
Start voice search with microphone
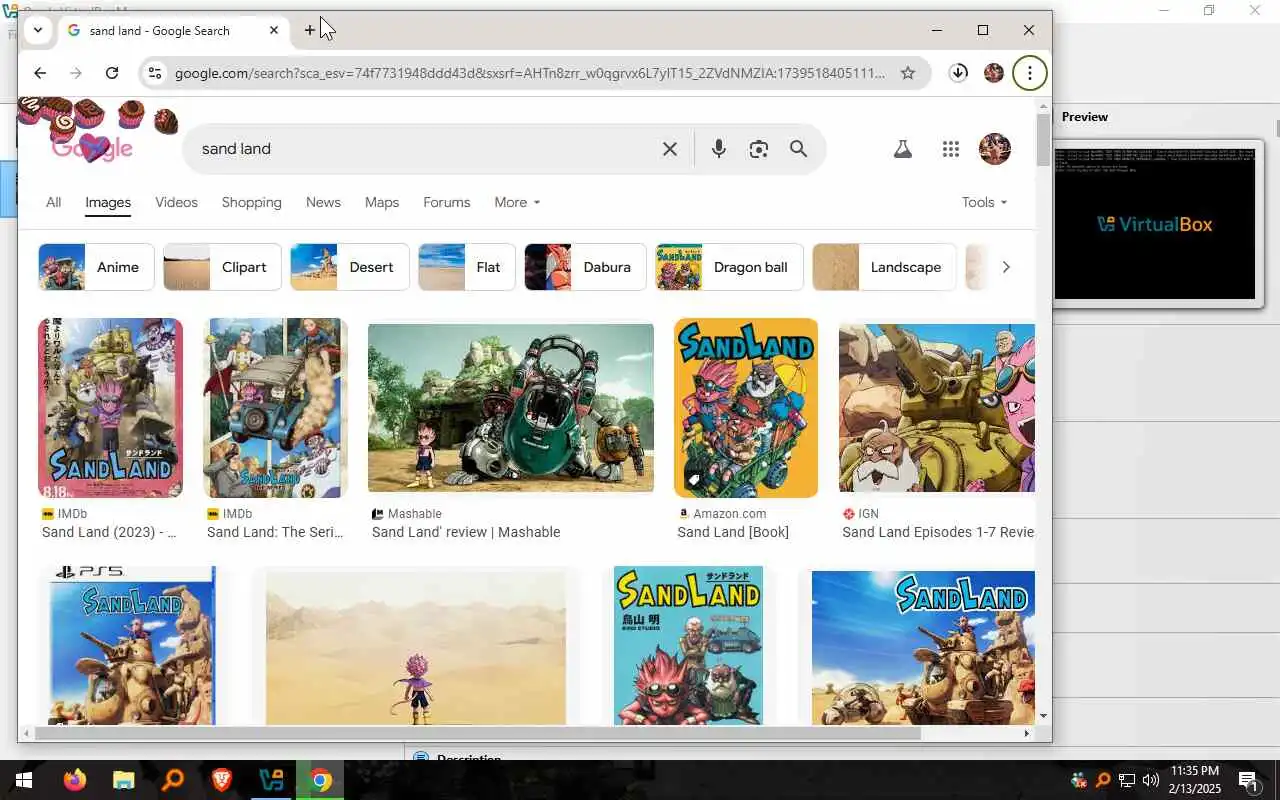point(718,149)
